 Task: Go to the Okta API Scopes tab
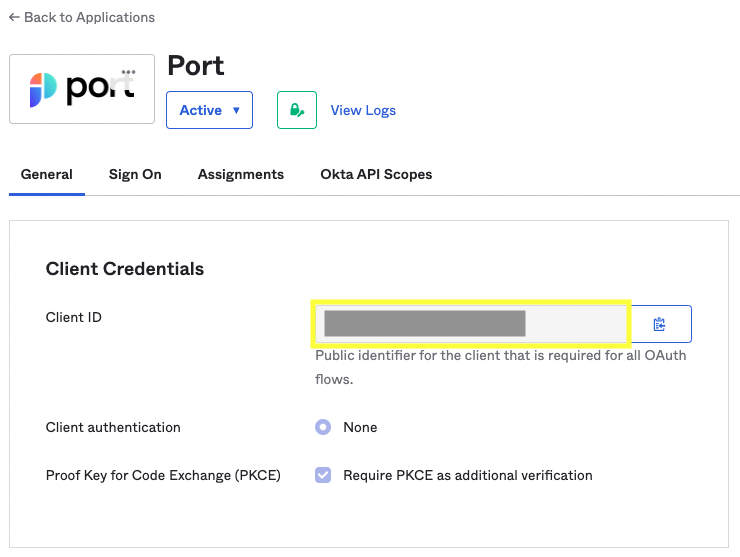point(376,174)
